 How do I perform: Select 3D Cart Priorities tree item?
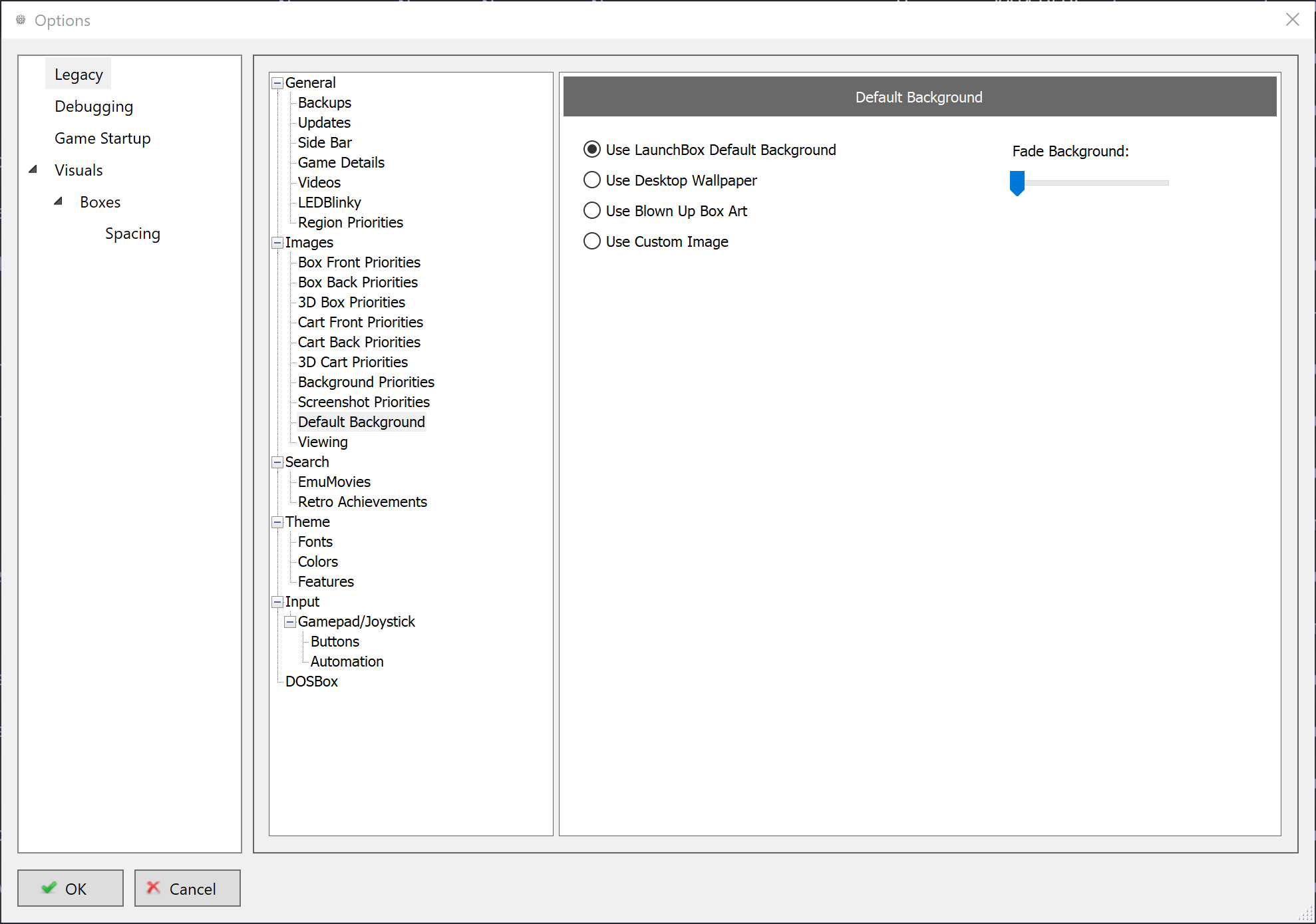(x=353, y=363)
